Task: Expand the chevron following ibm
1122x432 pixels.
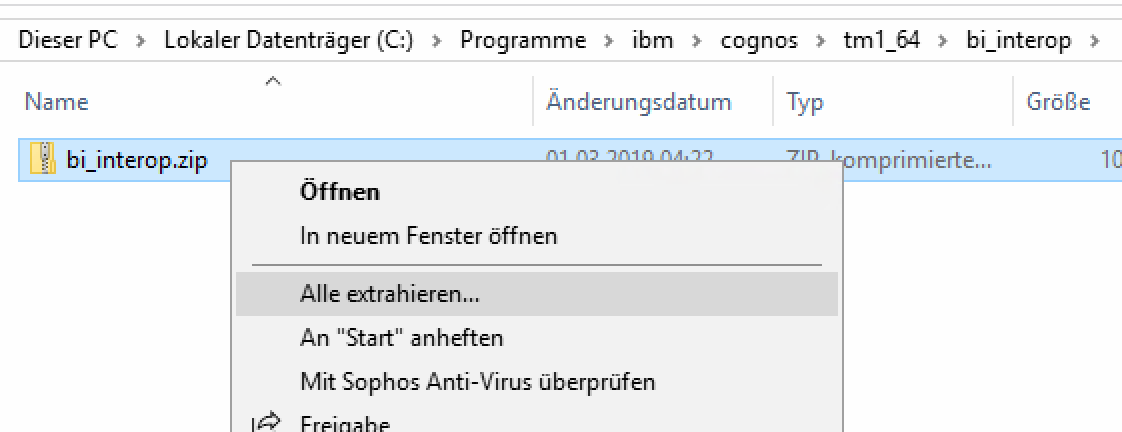Action: [697, 41]
